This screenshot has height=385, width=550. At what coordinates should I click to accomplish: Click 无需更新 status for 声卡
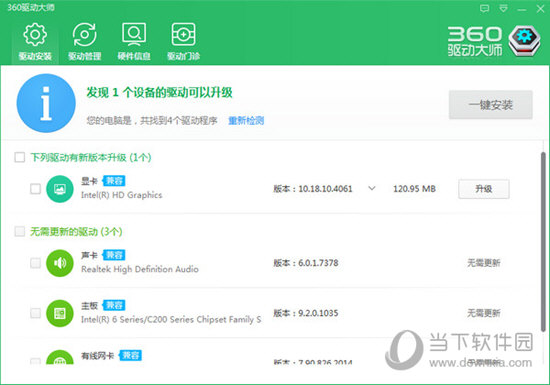coord(484,263)
